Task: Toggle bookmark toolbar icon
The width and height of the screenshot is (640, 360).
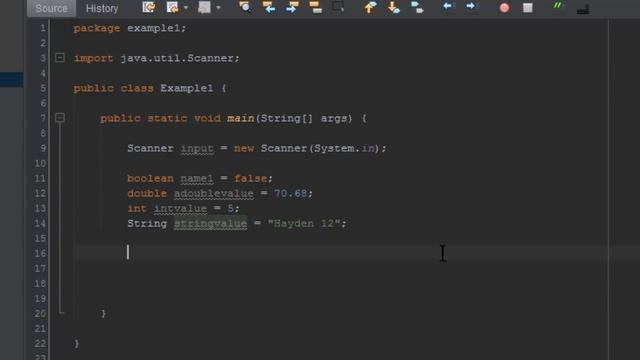Action: (x=417, y=7)
